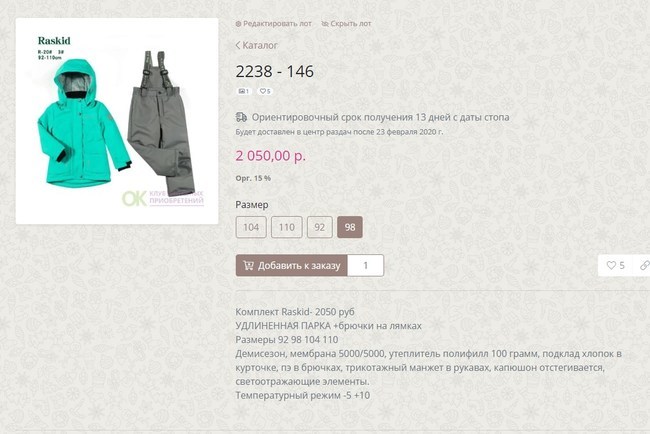Click the edit lot gear icon
Image resolution: width=650 pixels, height=434 pixels.
coord(238,24)
